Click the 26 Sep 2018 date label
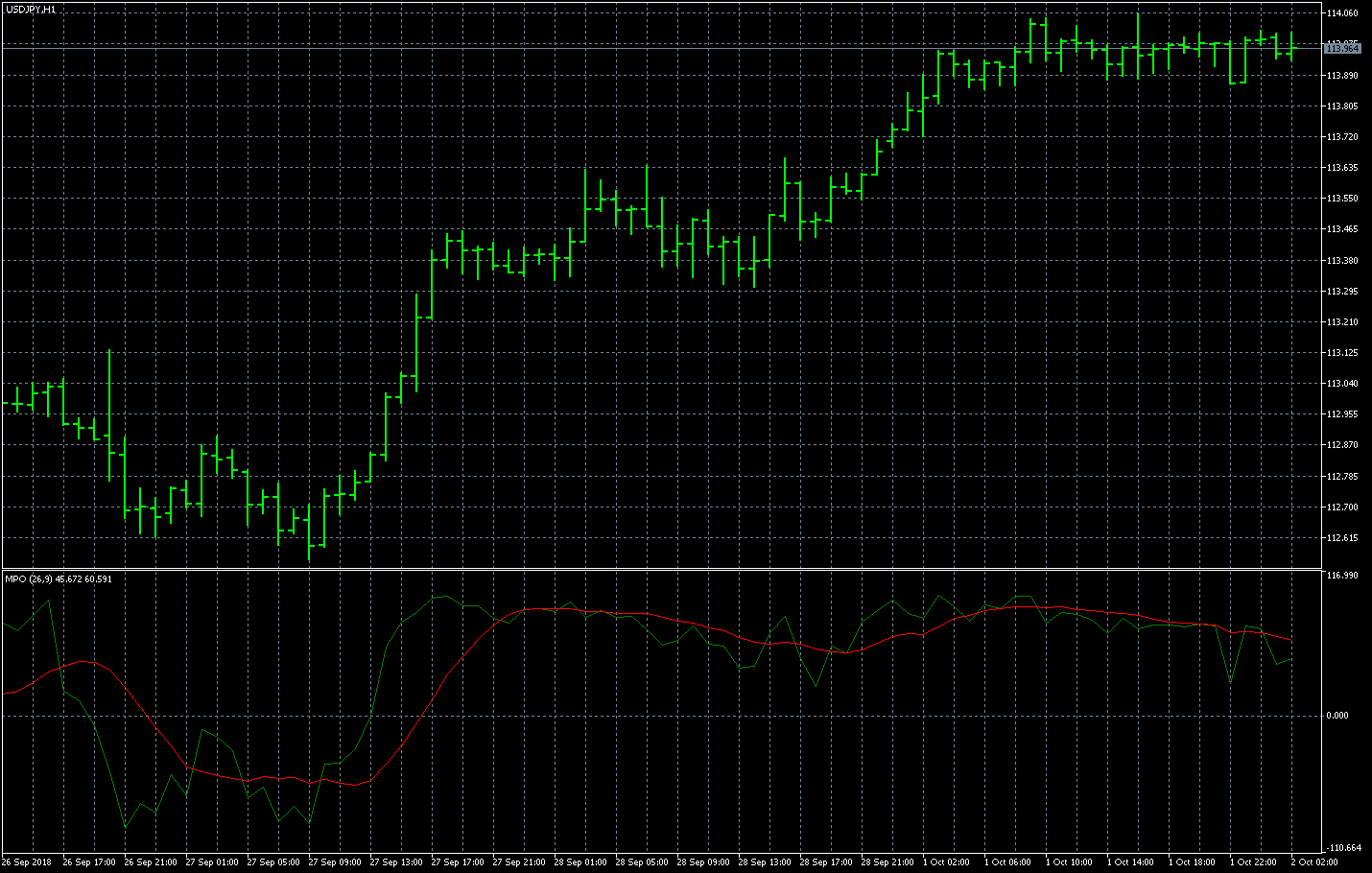Image resolution: width=1372 pixels, height=873 pixels. point(27,862)
